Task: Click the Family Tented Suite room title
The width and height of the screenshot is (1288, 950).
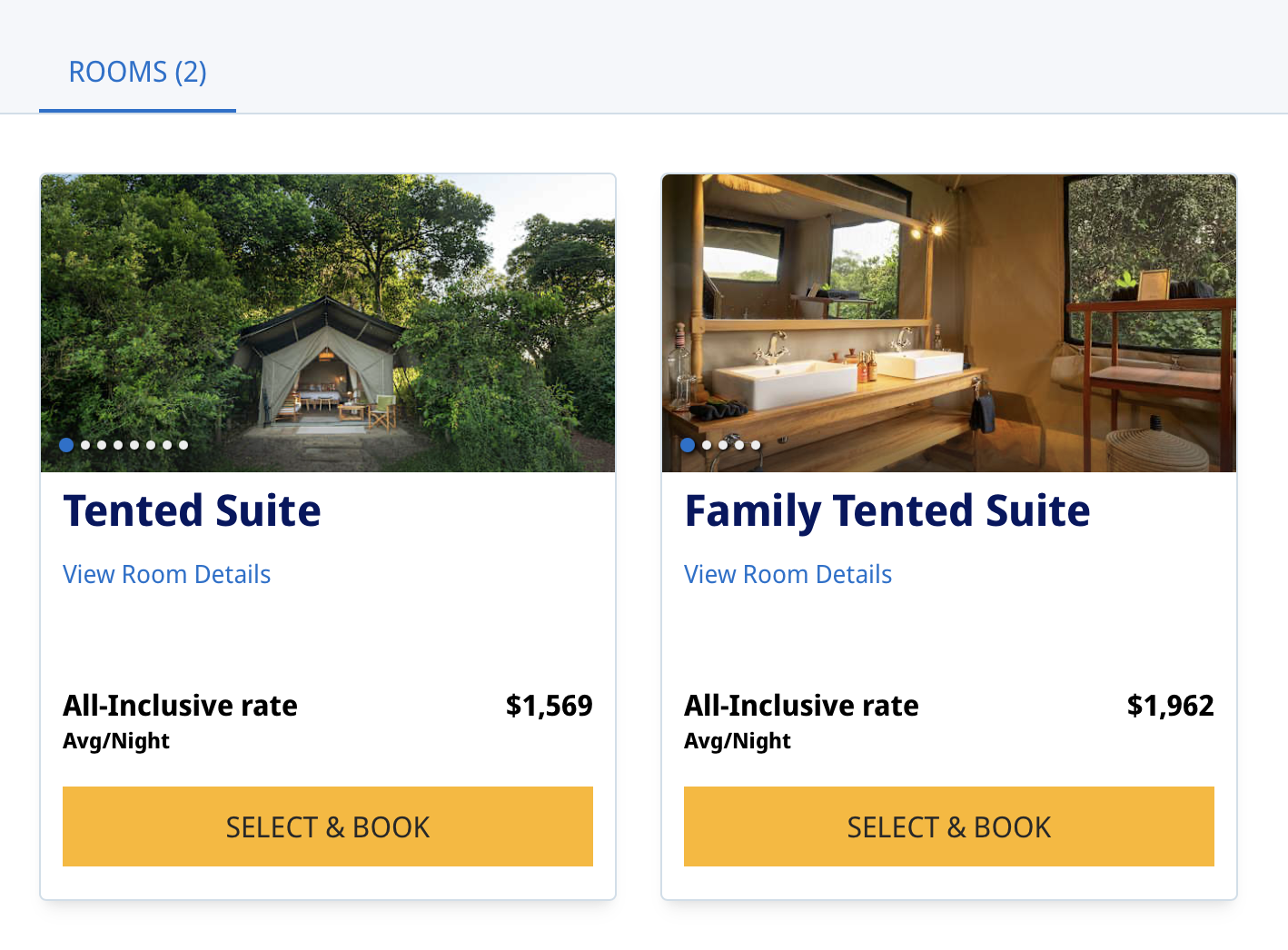Action: point(887,511)
